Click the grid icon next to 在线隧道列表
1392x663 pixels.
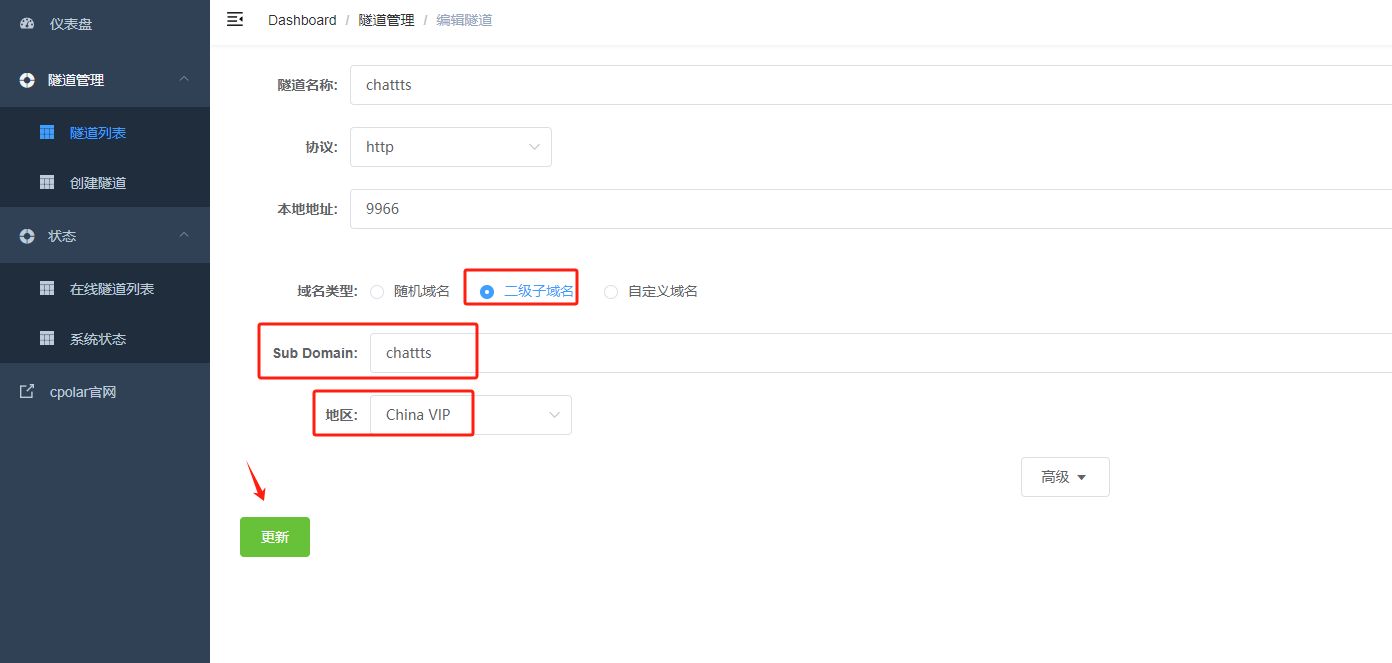[46, 287]
